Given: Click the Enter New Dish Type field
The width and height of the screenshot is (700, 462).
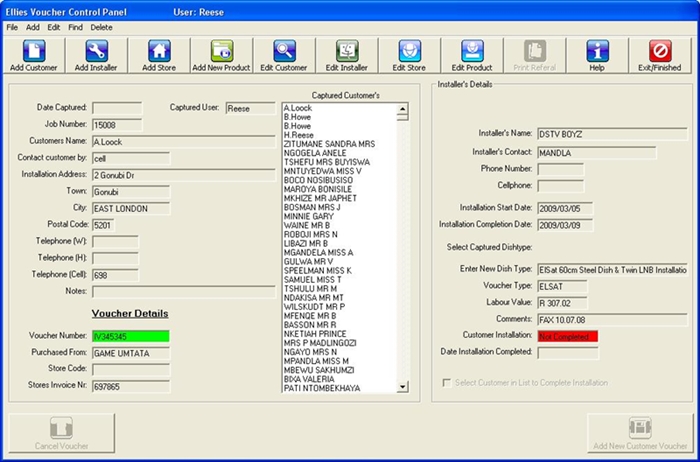Looking at the screenshot, I should click(612, 270).
